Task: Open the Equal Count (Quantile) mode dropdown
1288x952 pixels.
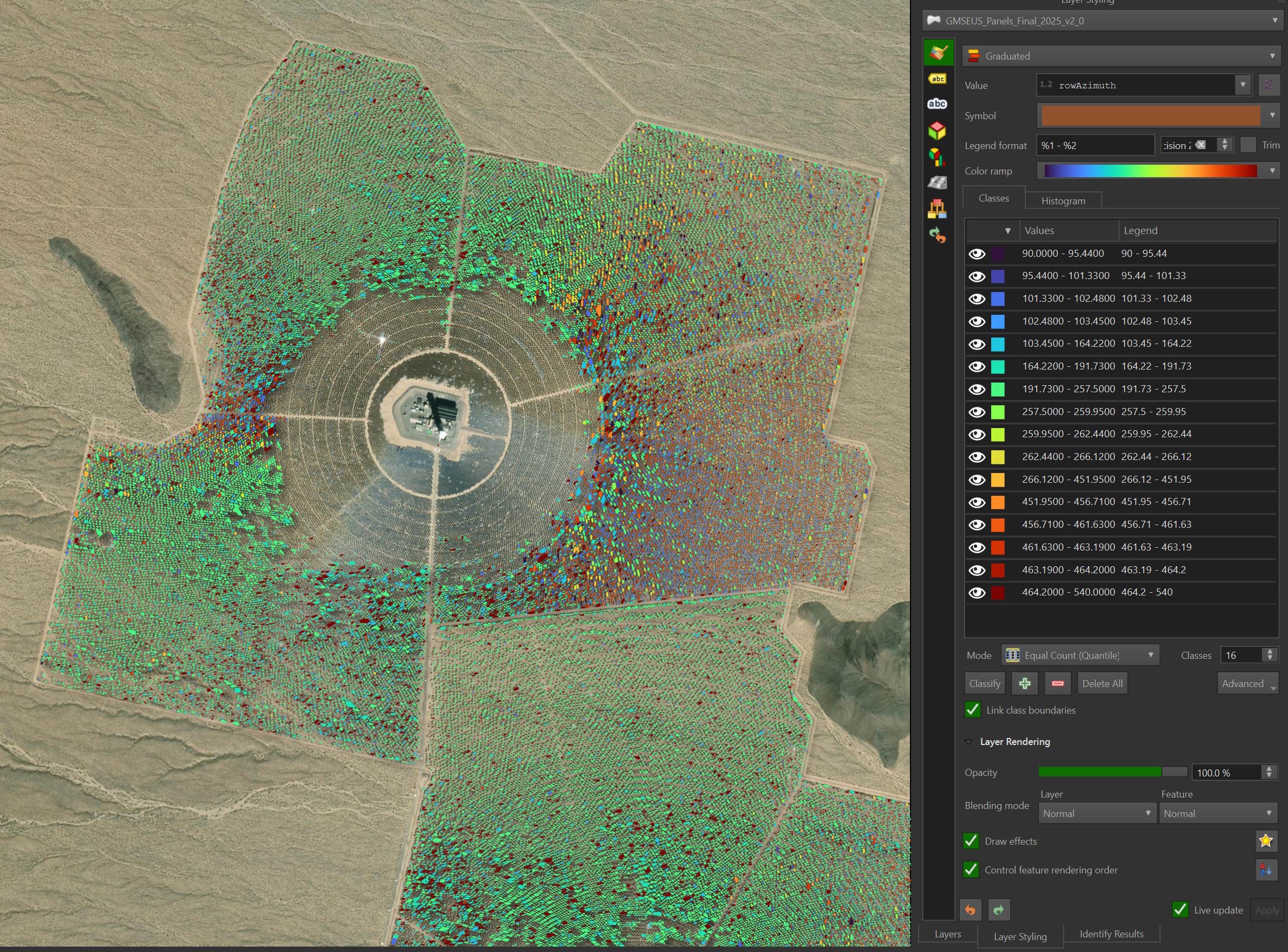Action: 1080,655
